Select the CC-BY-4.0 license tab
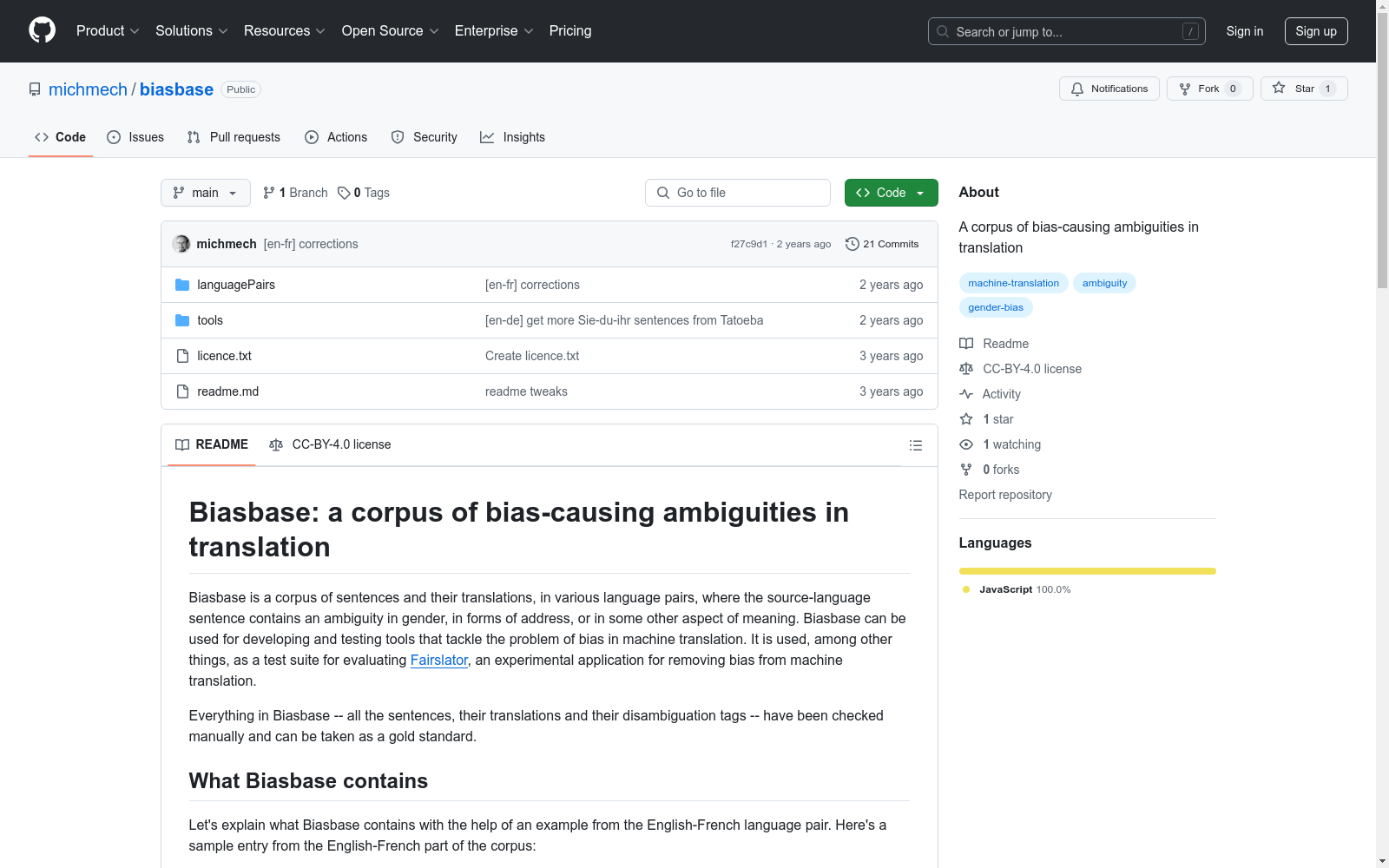 click(x=330, y=444)
